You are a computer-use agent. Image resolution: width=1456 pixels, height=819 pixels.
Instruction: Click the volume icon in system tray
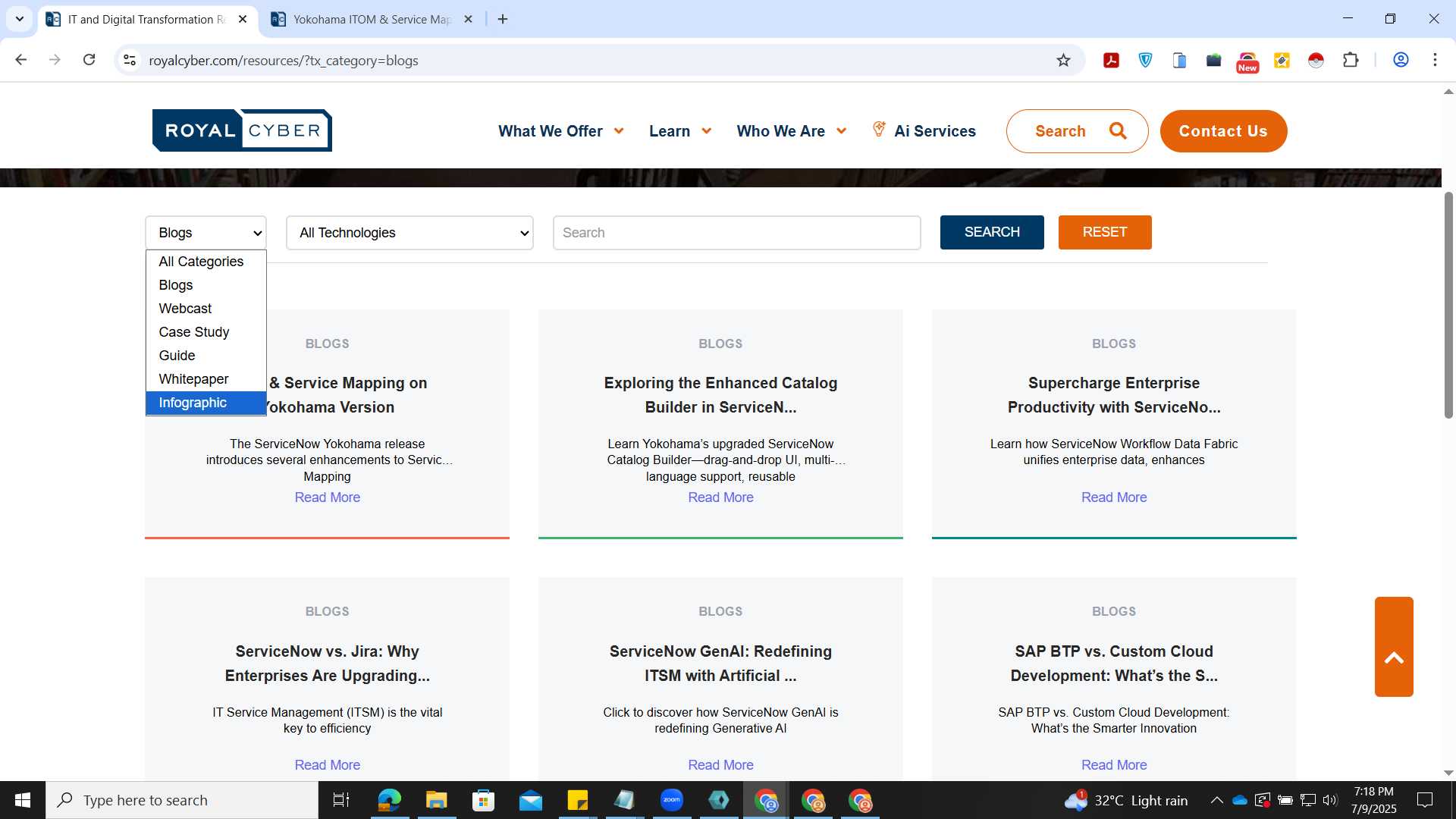[x=1330, y=800]
